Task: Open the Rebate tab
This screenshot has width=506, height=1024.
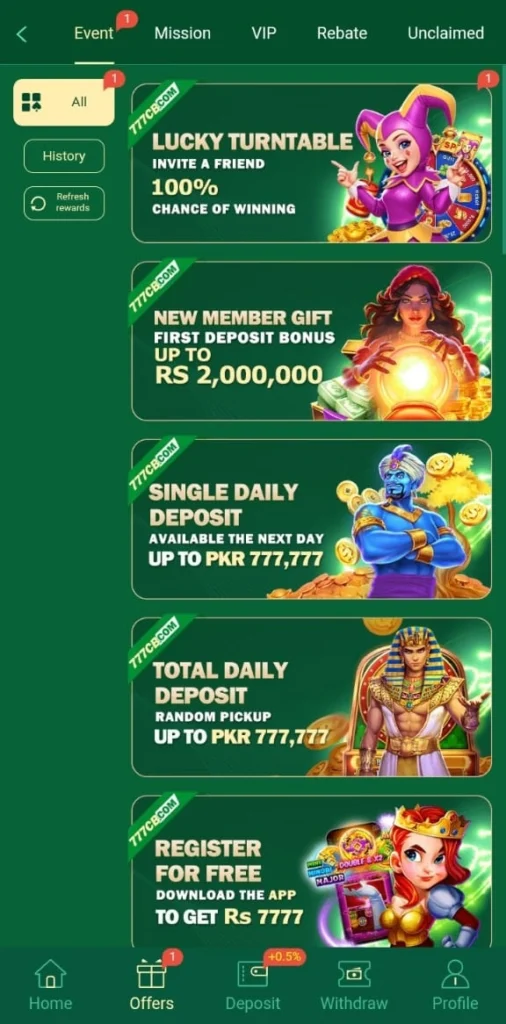Action: click(x=342, y=33)
